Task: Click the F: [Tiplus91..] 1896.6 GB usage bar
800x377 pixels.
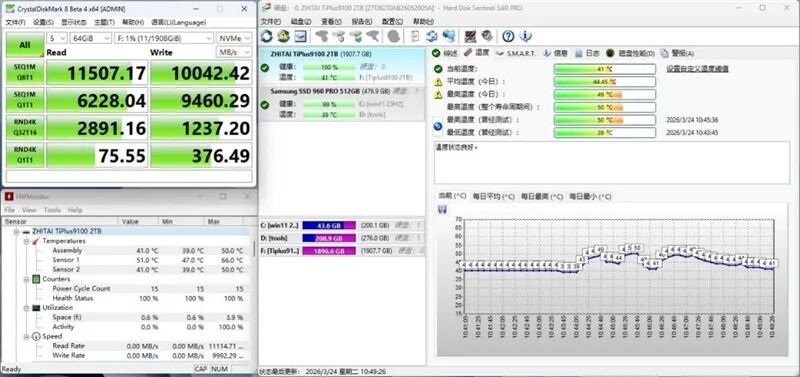Action: 329,250
